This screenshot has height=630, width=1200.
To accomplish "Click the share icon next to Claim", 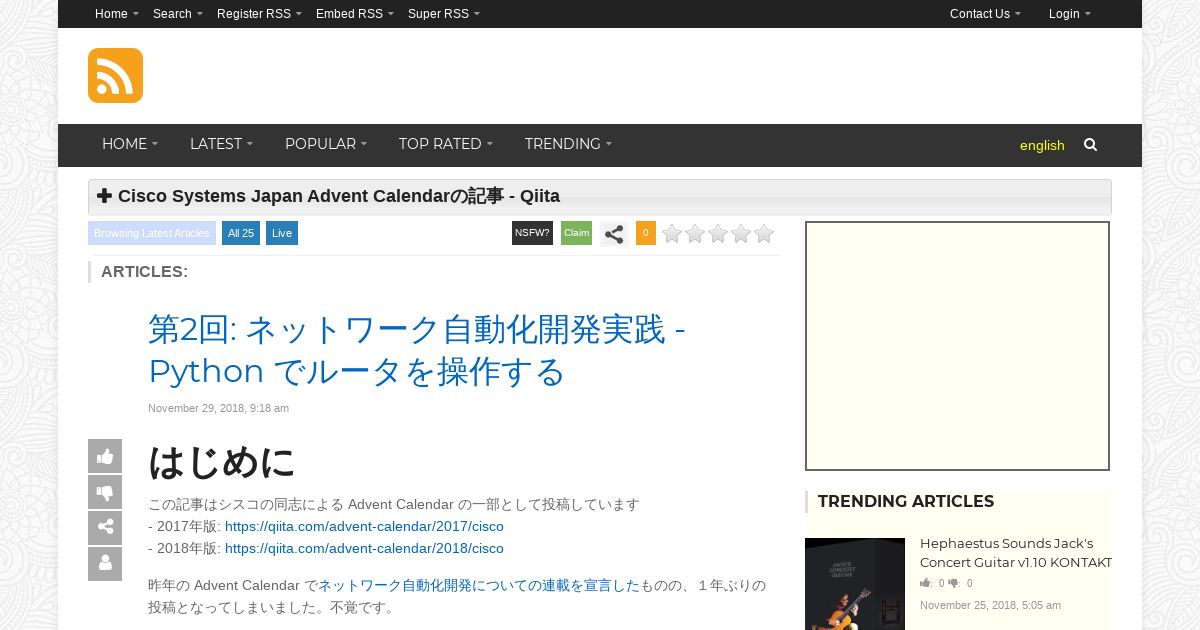I will click(x=614, y=234).
